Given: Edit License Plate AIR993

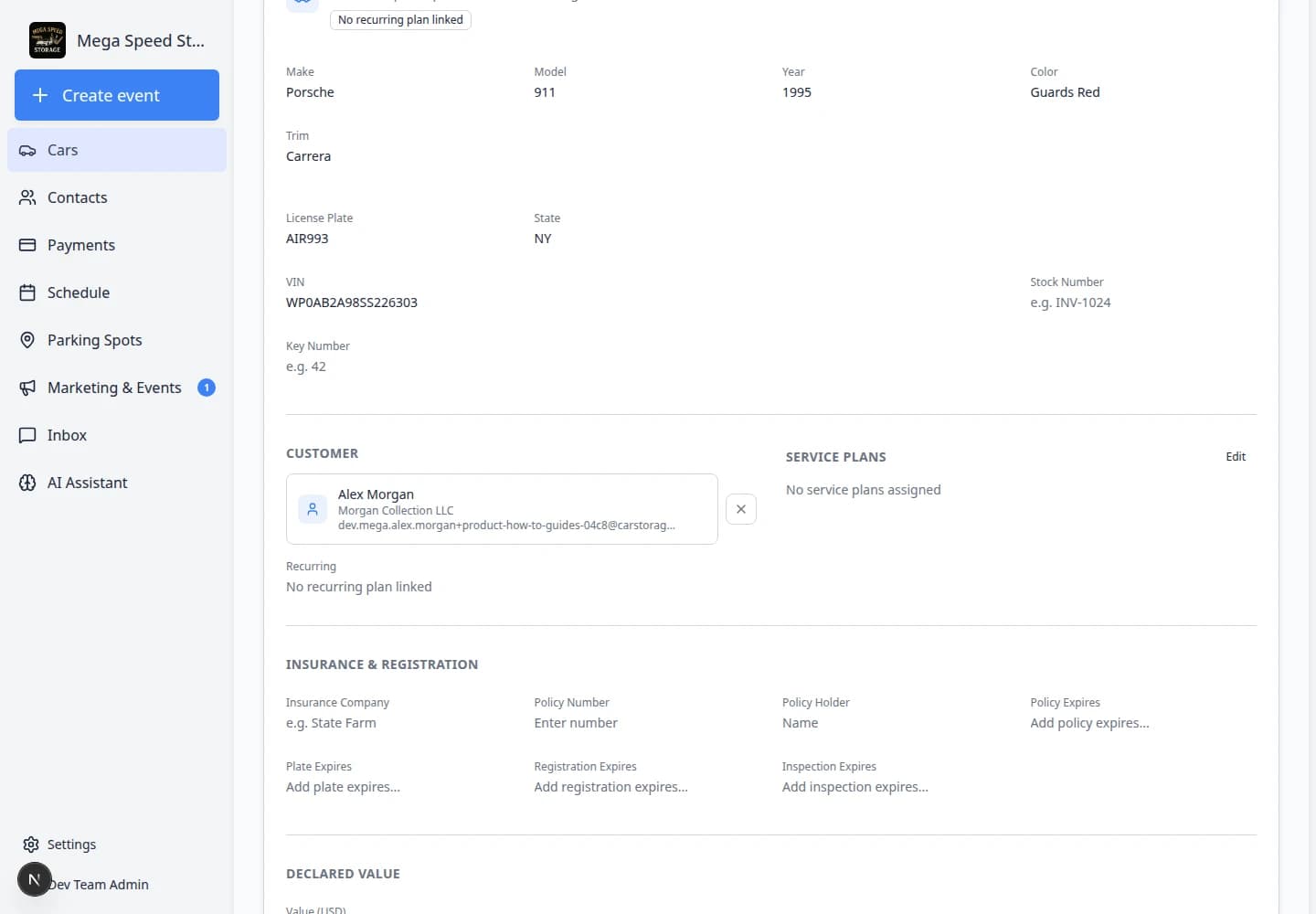Looking at the screenshot, I should pyautogui.click(x=307, y=239).
